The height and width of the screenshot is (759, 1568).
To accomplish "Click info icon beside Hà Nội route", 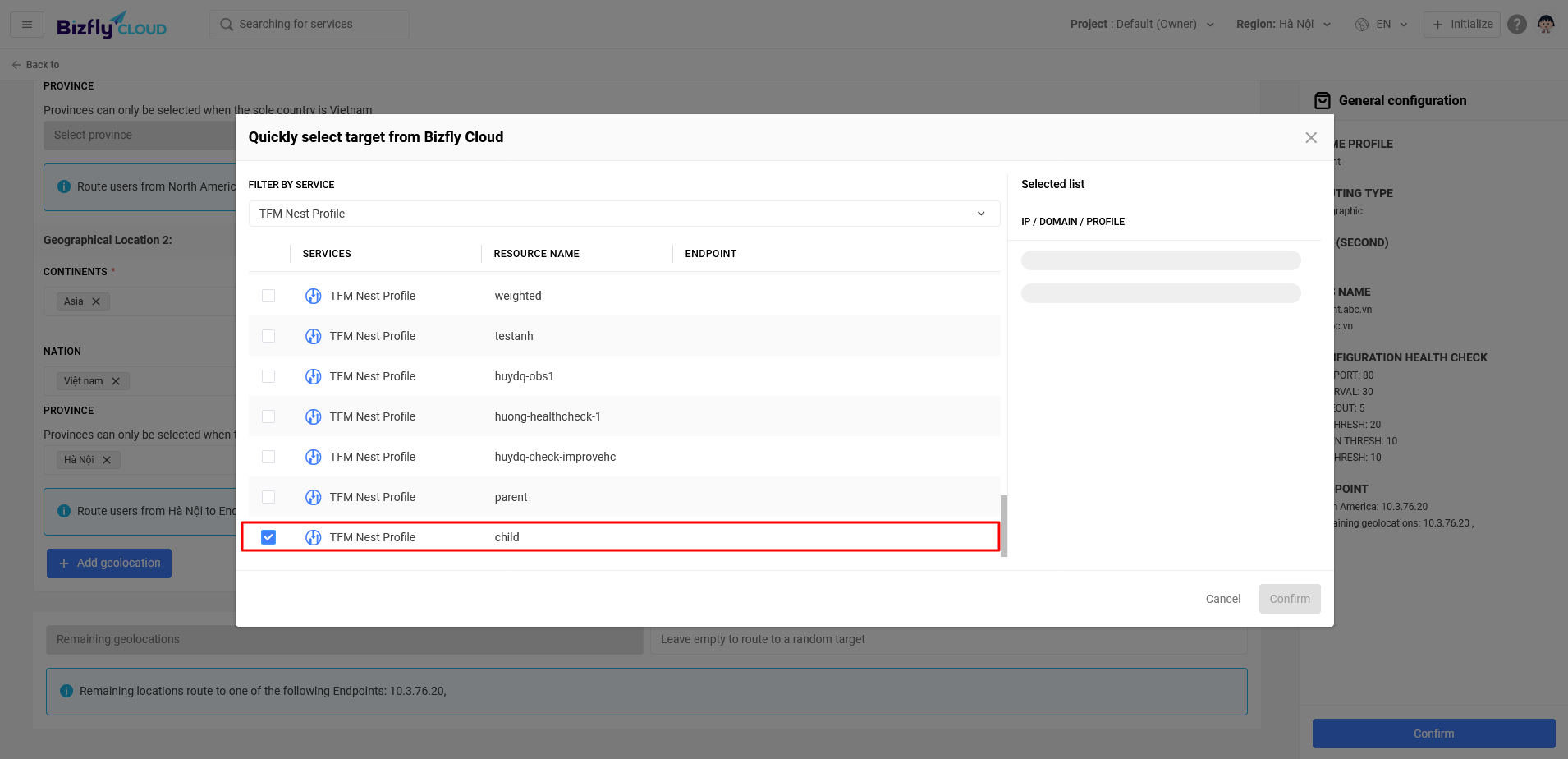I will click(64, 511).
